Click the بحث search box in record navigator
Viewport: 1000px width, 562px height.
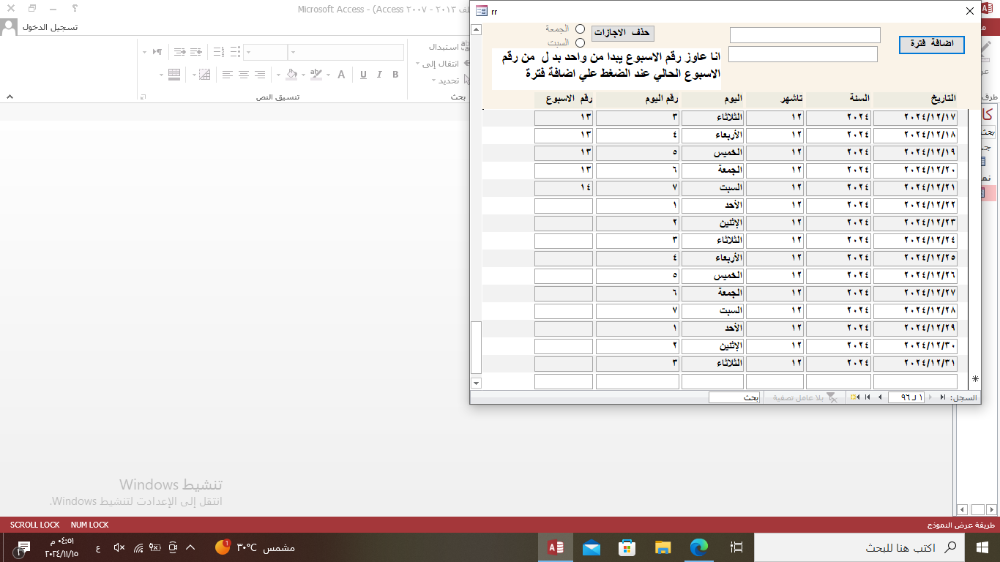(x=735, y=397)
